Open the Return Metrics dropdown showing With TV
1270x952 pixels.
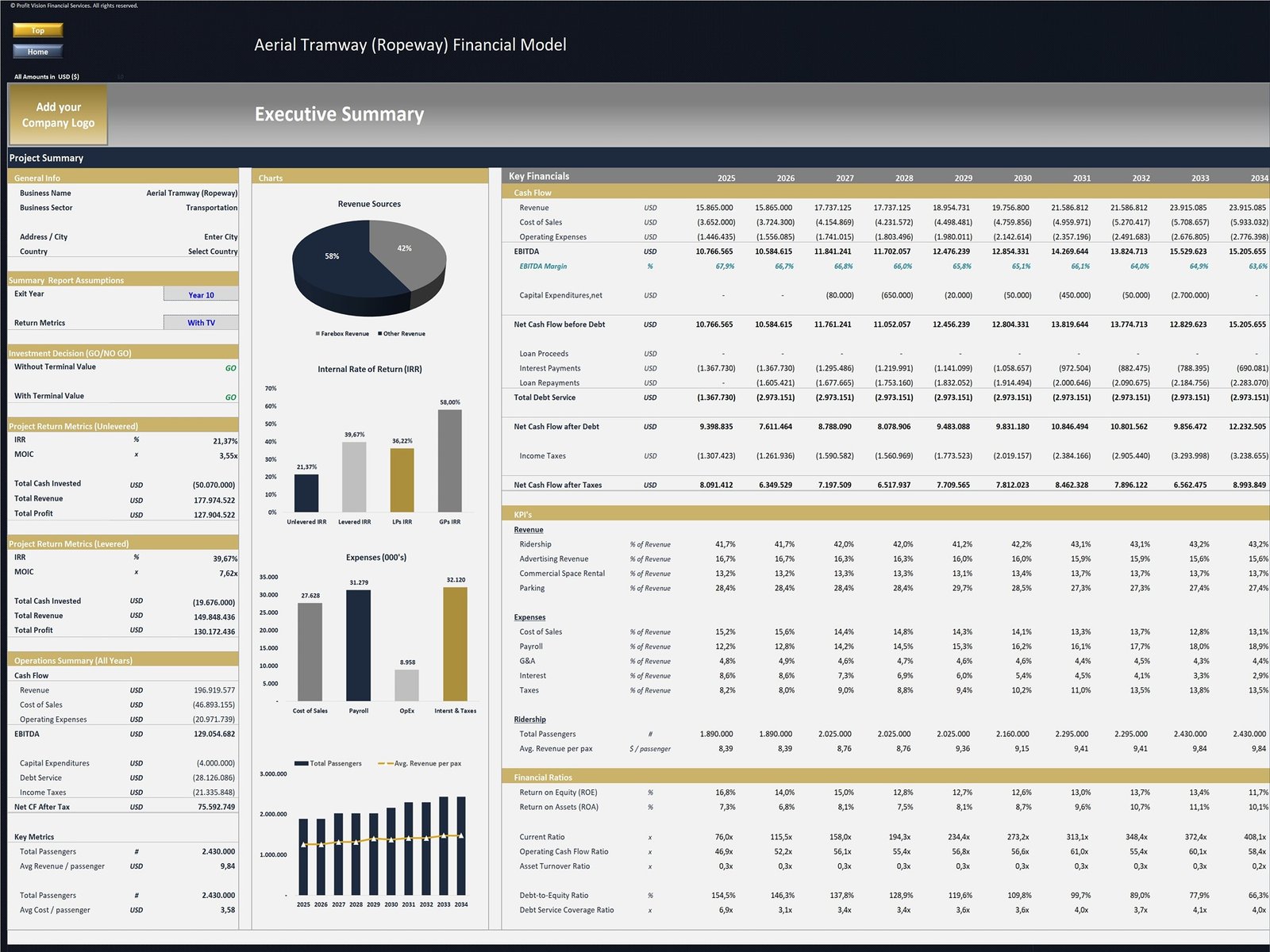[200, 322]
